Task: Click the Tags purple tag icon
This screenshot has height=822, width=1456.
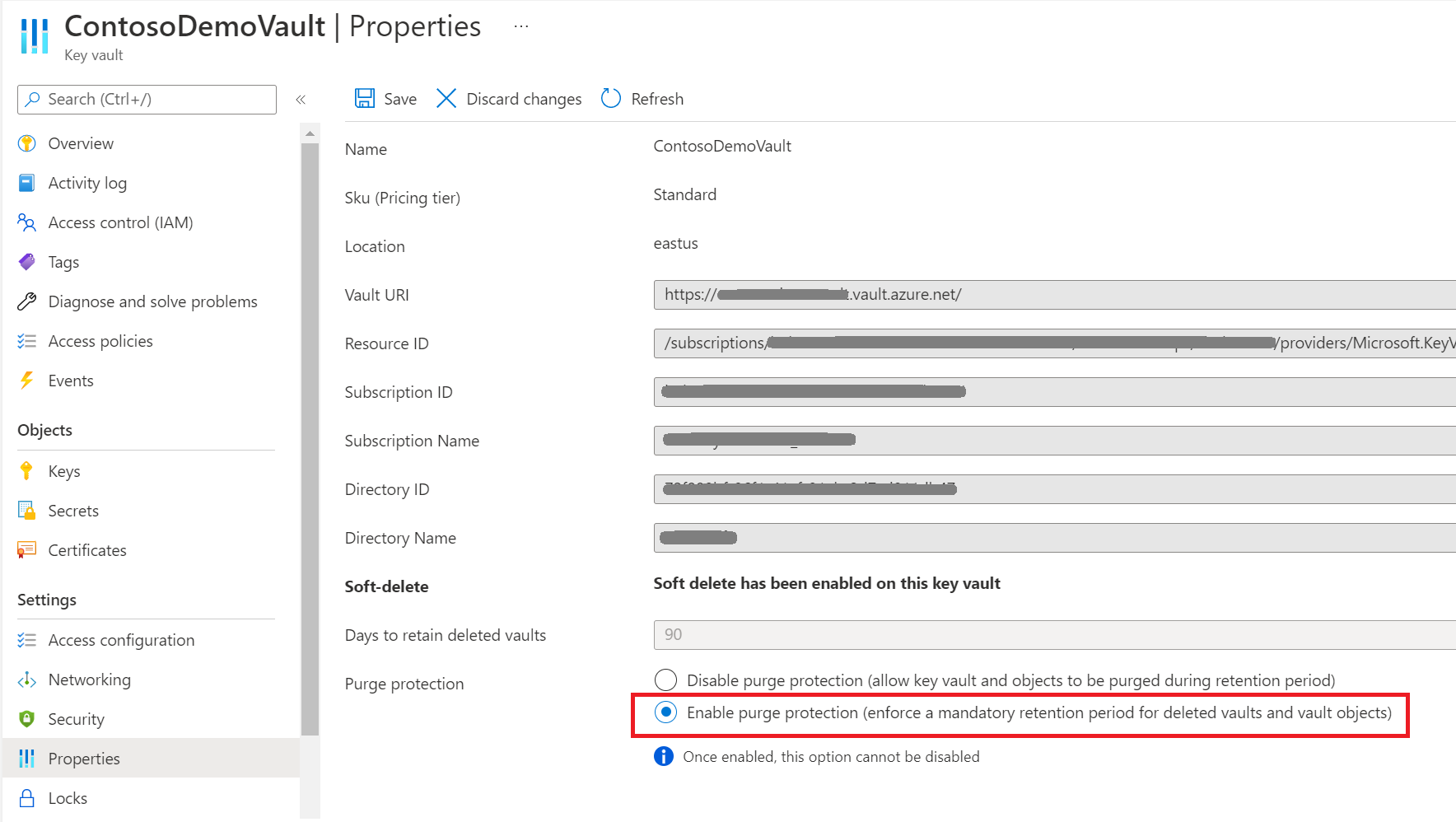Action: click(26, 262)
